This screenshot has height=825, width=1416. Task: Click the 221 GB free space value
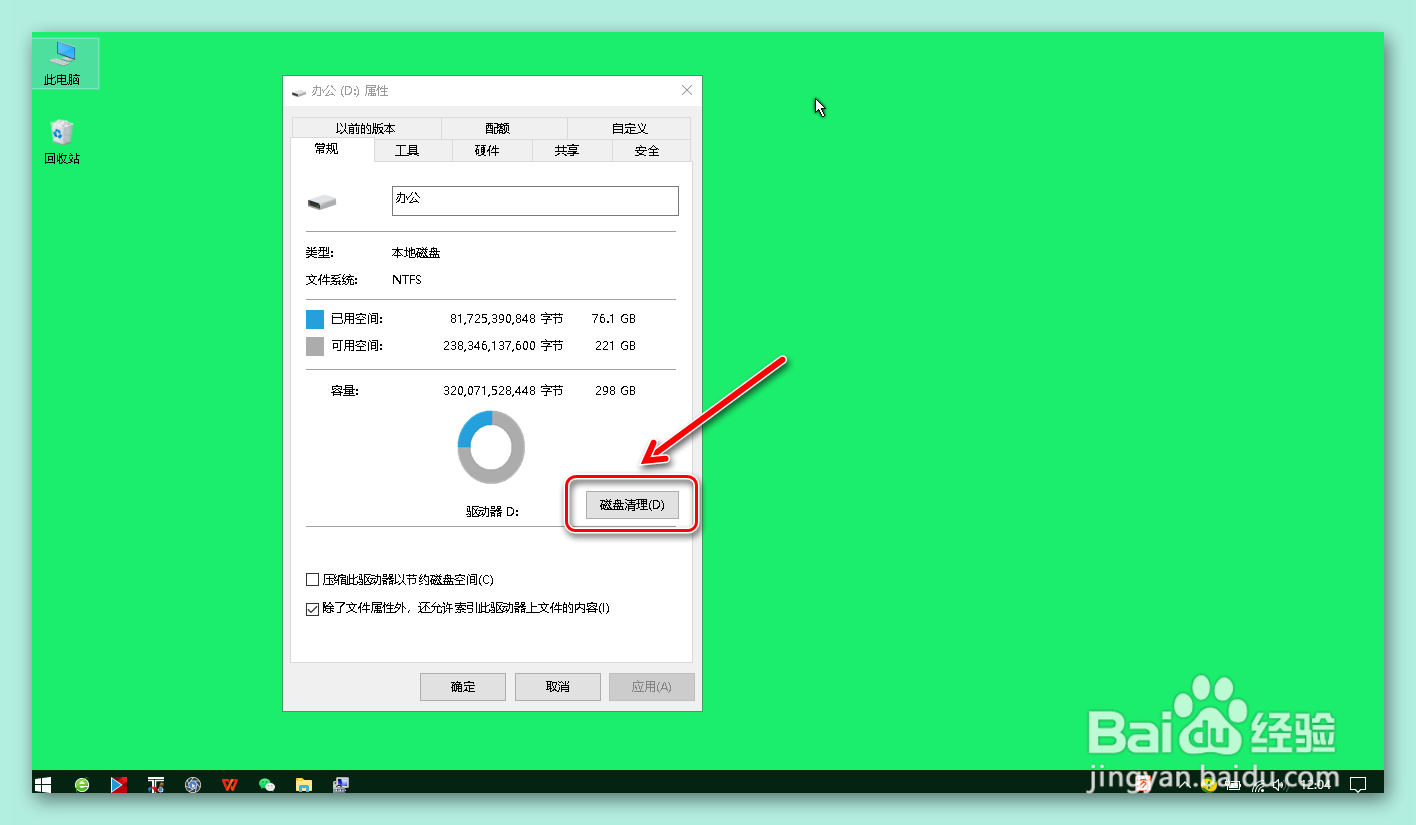(615, 346)
